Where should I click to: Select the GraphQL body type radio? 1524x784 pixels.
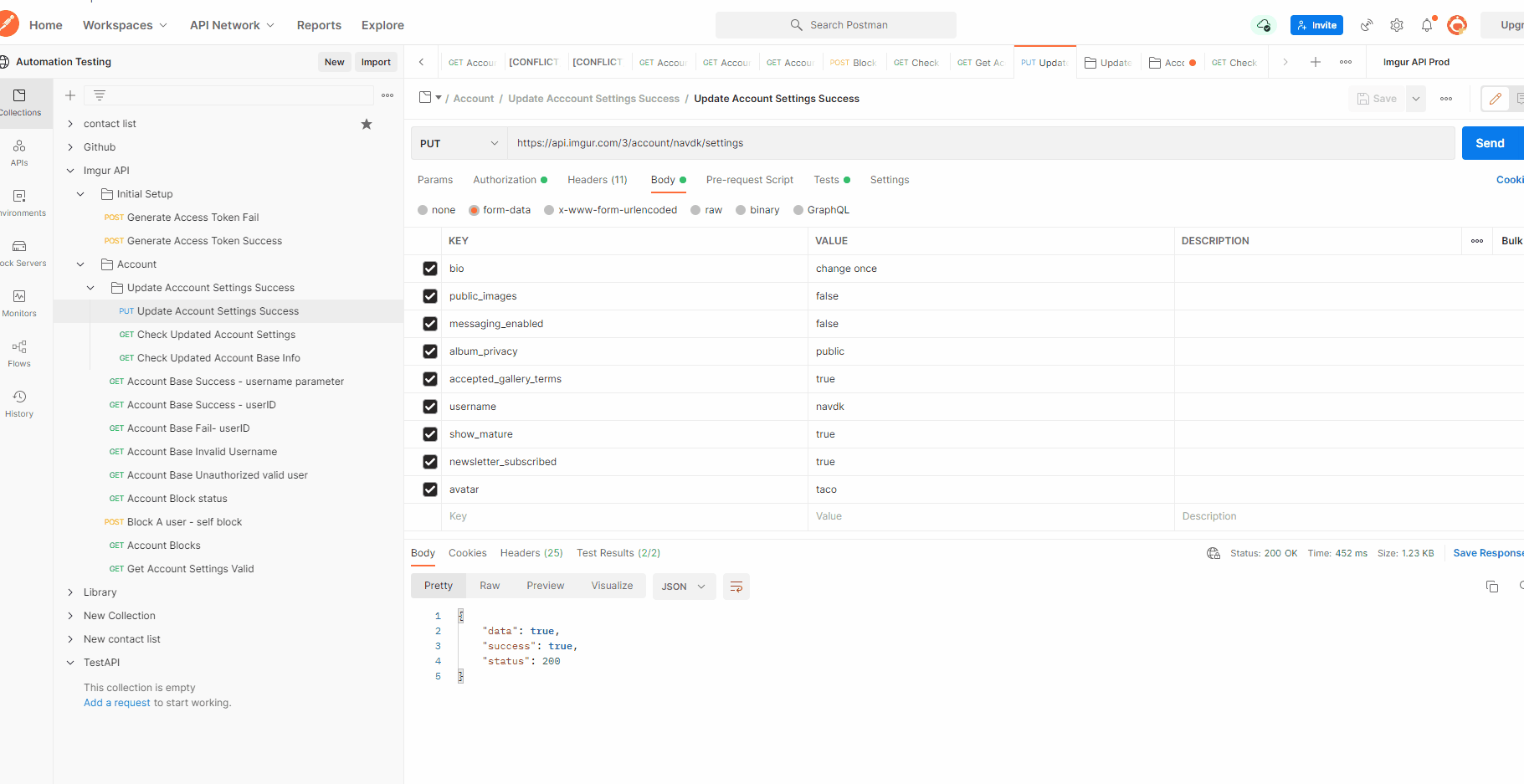(x=798, y=210)
